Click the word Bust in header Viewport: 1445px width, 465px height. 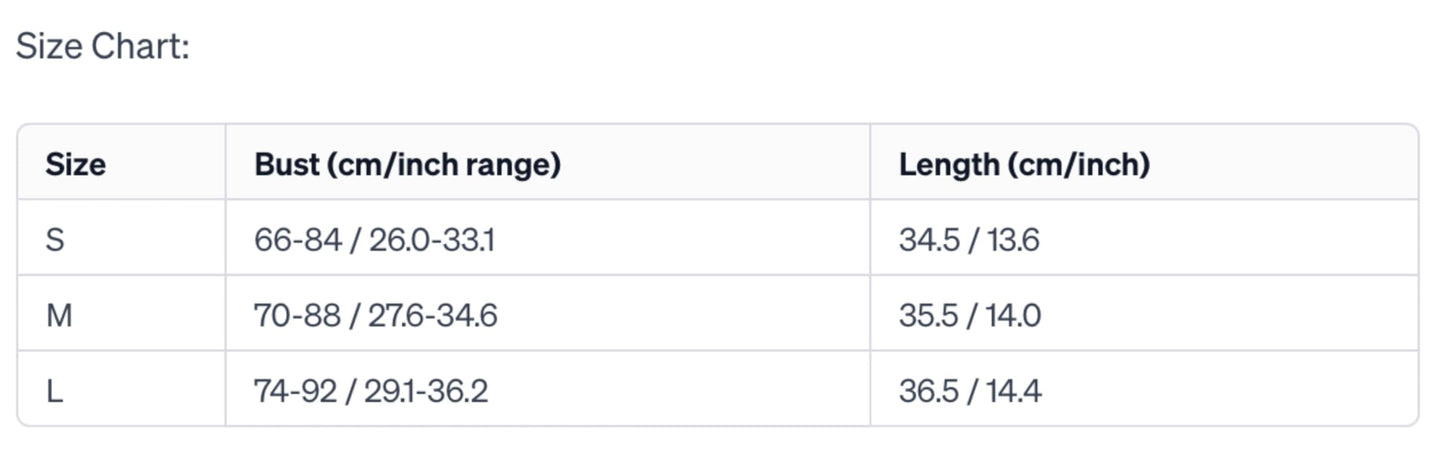tap(283, 165)
